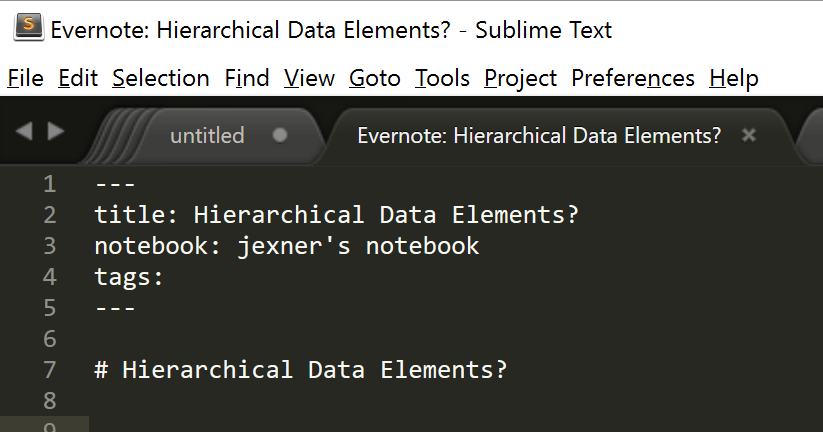This screenshot has width=823, height=432.
Task: Open the File menu
Action: click(25, 78)
